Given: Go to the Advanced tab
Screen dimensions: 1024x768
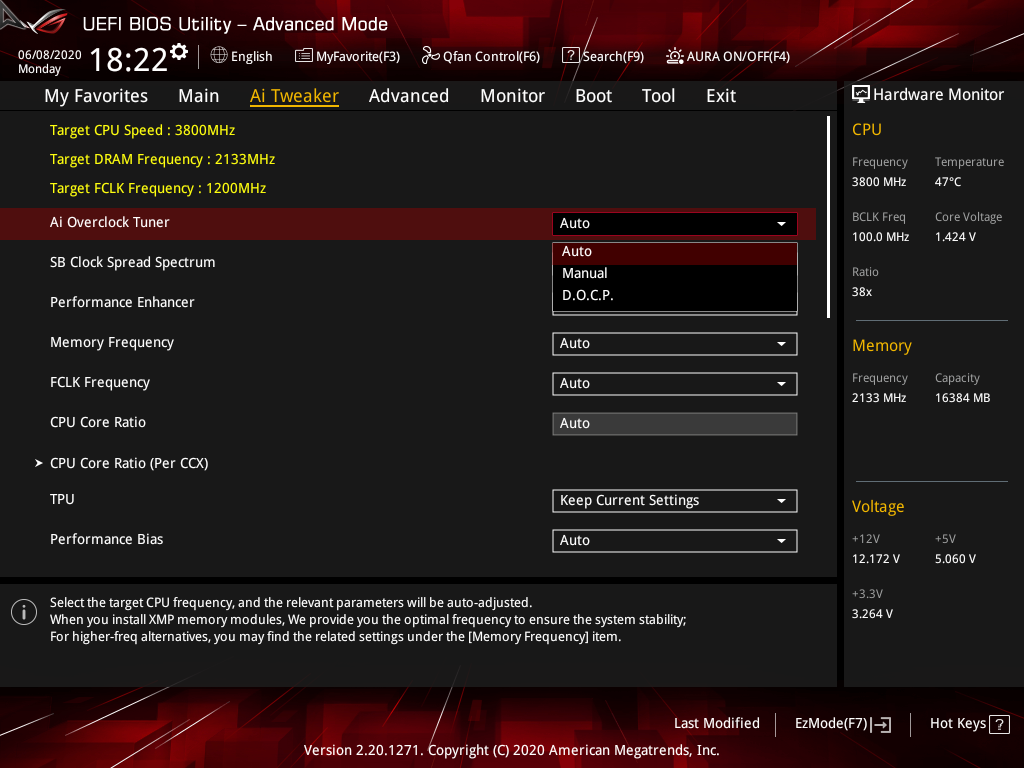Looking at the screenshot, I should [x=409, y=96].
